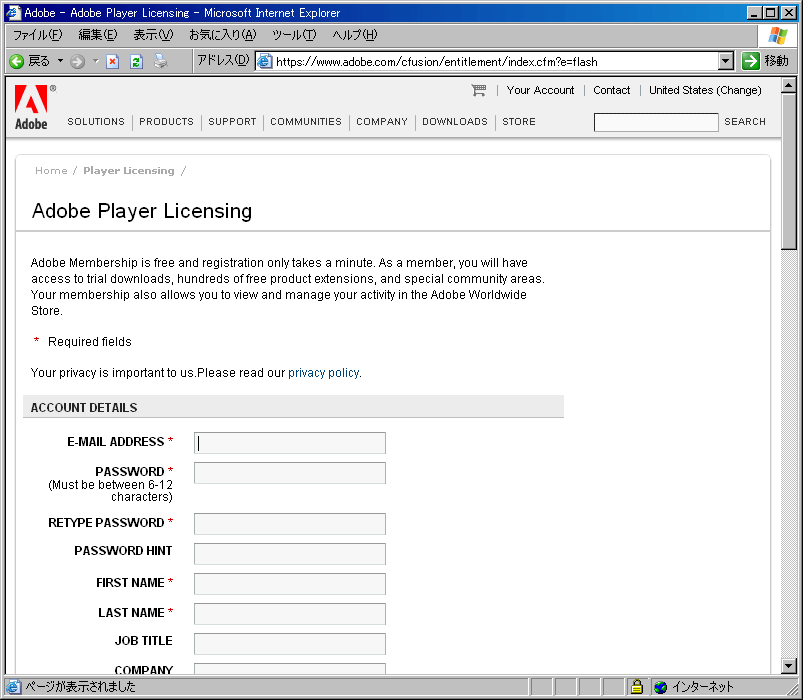Open the Back history dropdown arrow
The height and width of the screenshot is (700, 803).
tap(60, 61)
